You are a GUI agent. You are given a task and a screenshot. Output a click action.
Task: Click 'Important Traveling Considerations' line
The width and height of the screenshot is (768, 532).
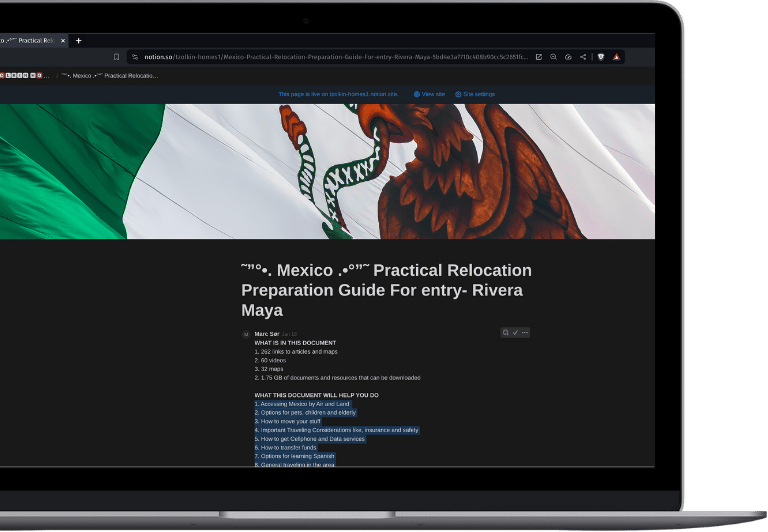(336, 430)
